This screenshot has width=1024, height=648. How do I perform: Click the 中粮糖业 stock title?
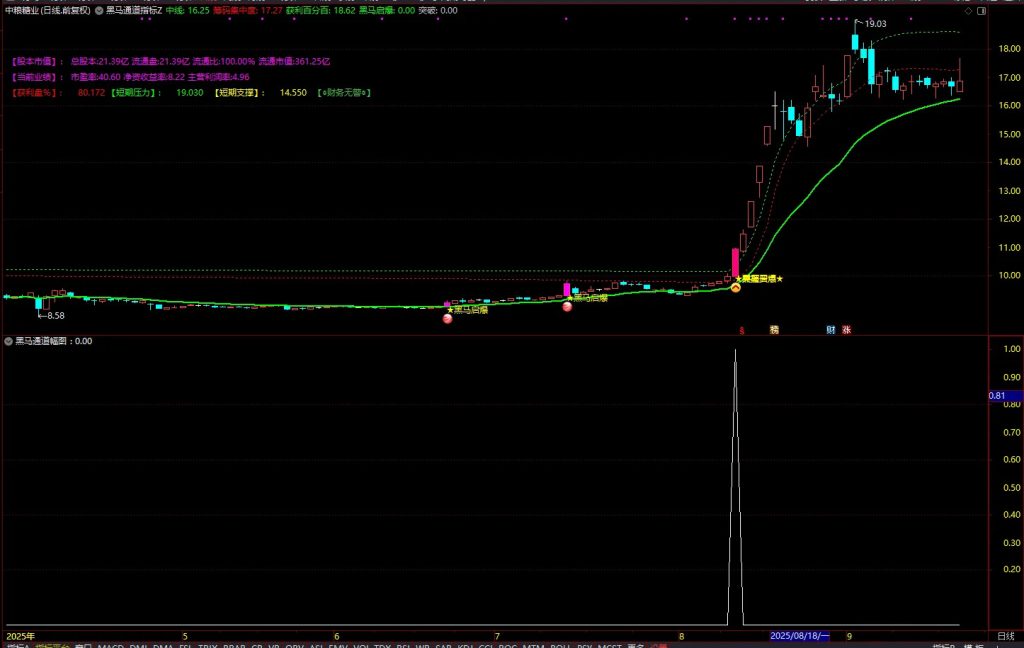(46, 10)
